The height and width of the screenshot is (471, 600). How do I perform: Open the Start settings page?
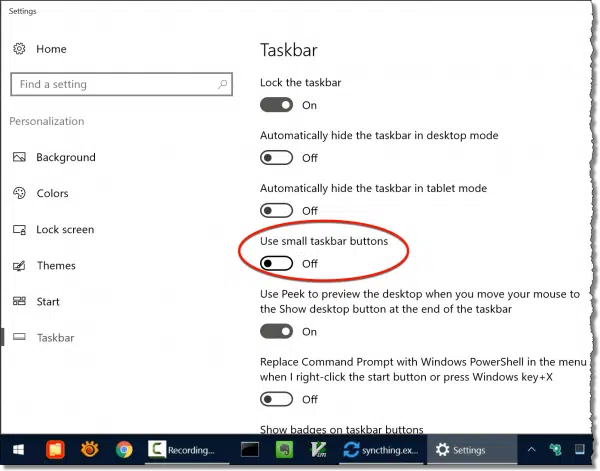click(x=48, y=302)
